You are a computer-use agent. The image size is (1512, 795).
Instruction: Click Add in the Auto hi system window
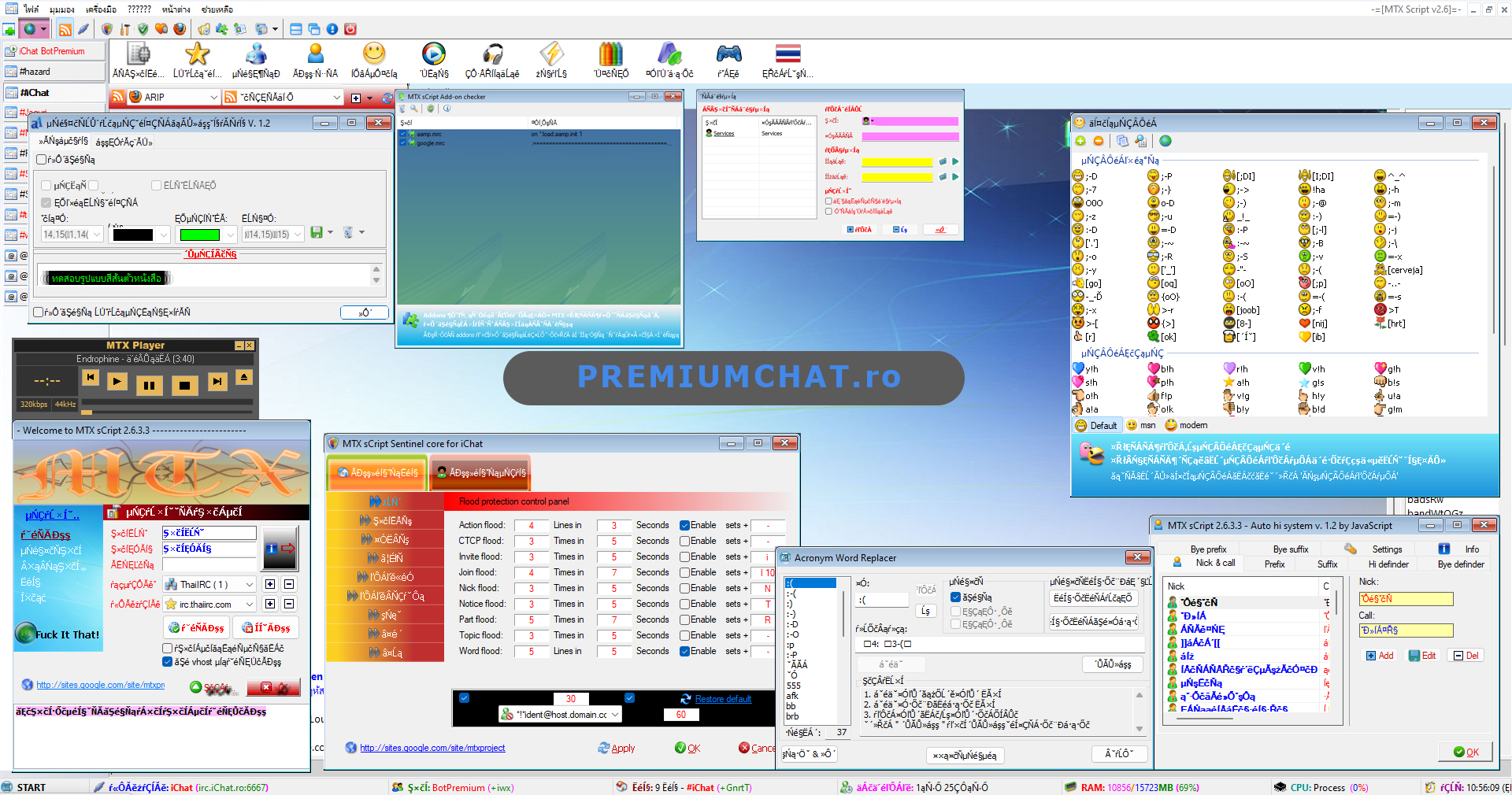[1380, 656]
